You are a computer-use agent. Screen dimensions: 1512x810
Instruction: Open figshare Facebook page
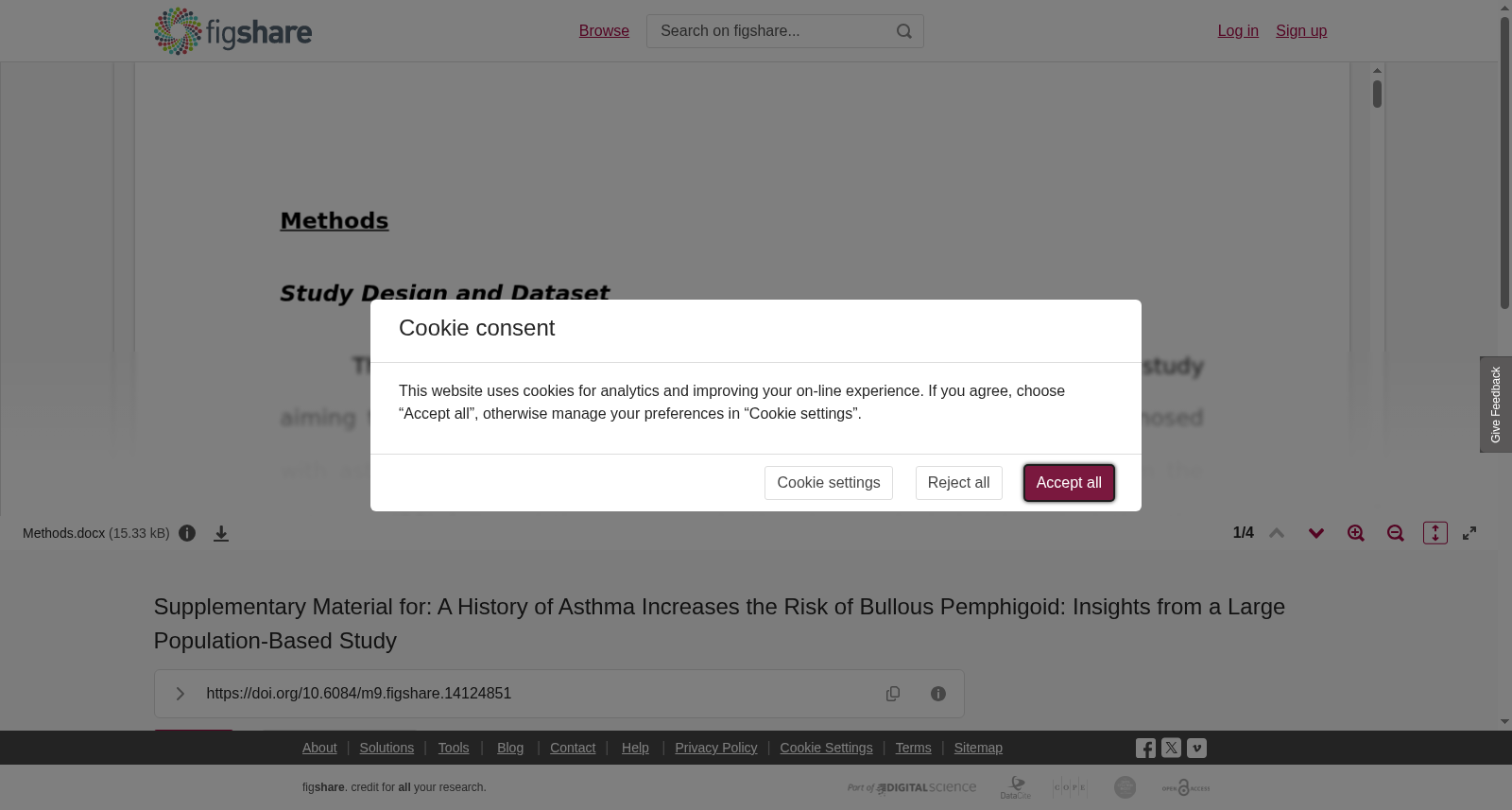tap(1145, 748)
